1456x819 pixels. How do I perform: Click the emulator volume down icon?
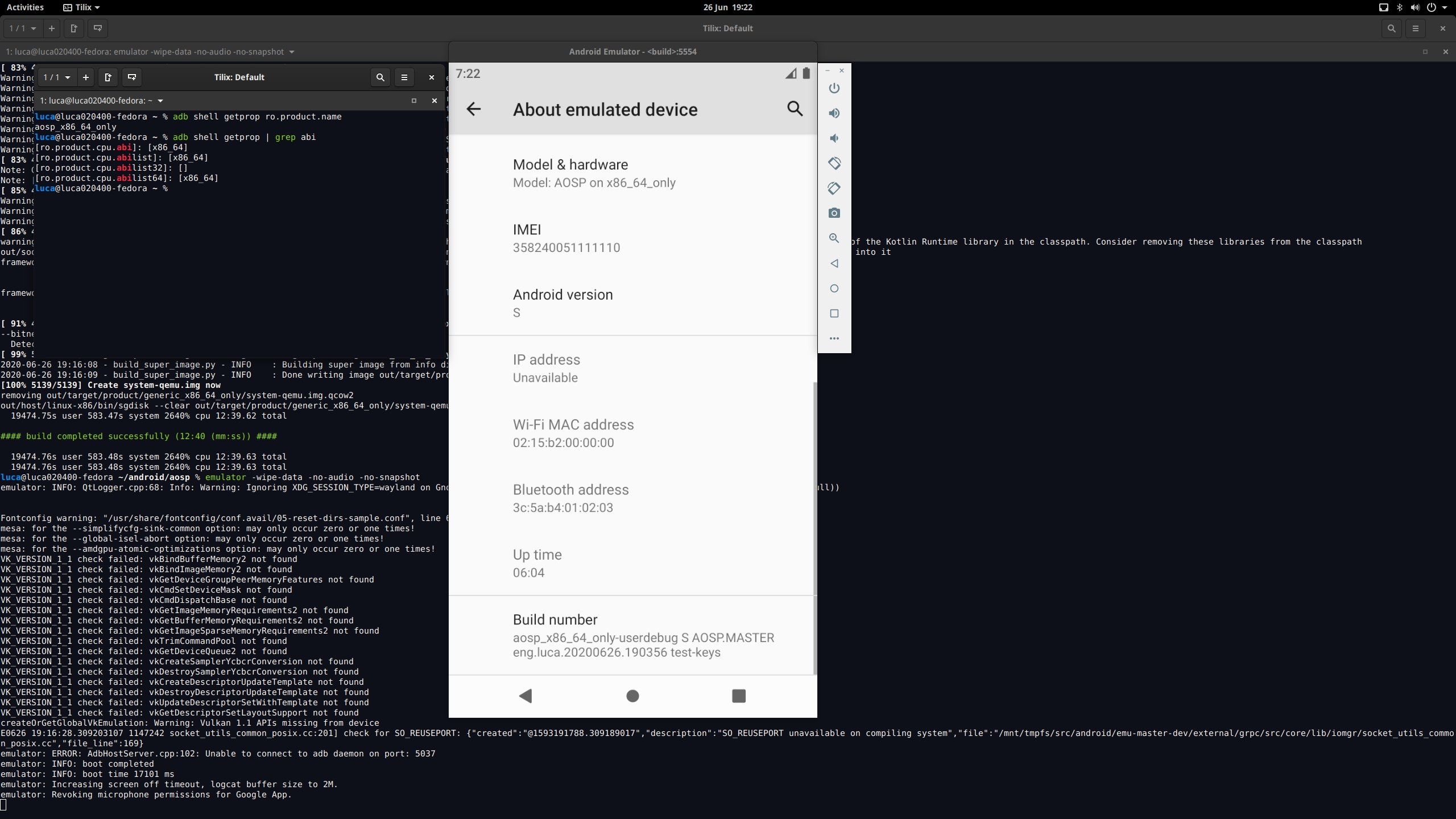tap(834, 138)
